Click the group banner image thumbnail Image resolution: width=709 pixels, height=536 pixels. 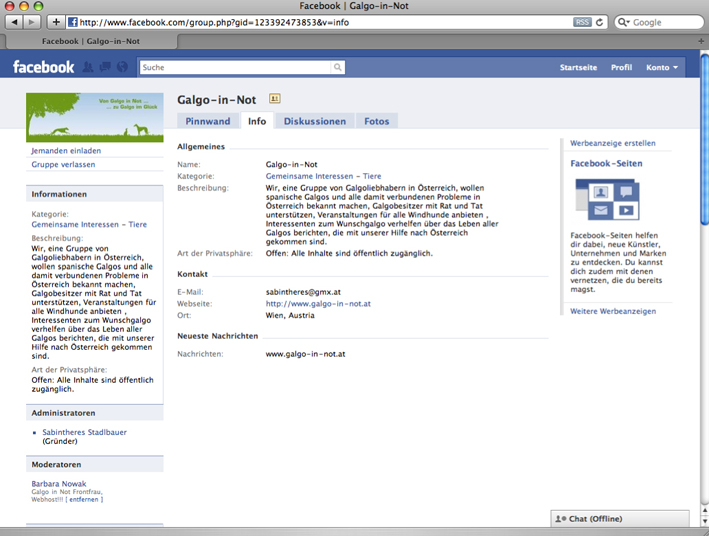coord(95,117)
